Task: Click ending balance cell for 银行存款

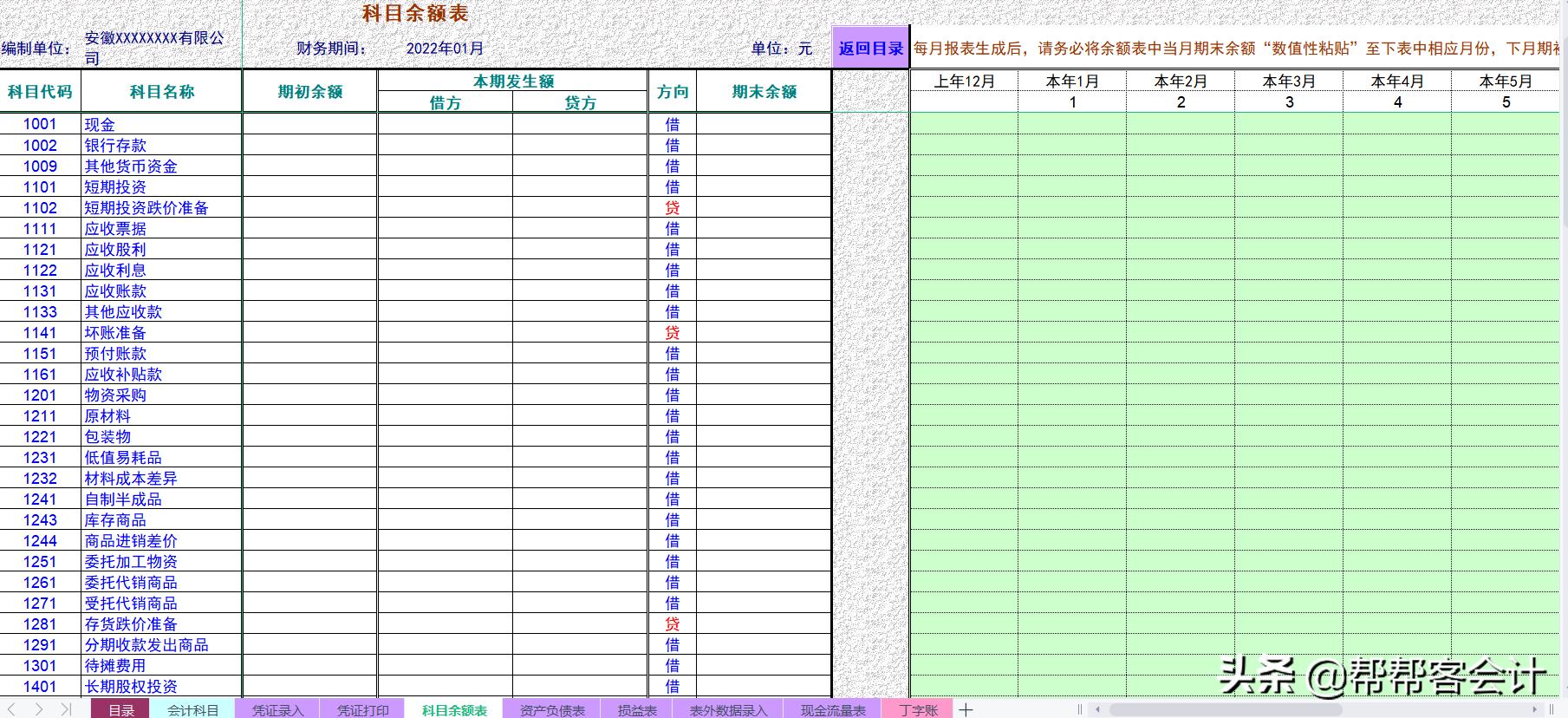Action: [764, 145]
